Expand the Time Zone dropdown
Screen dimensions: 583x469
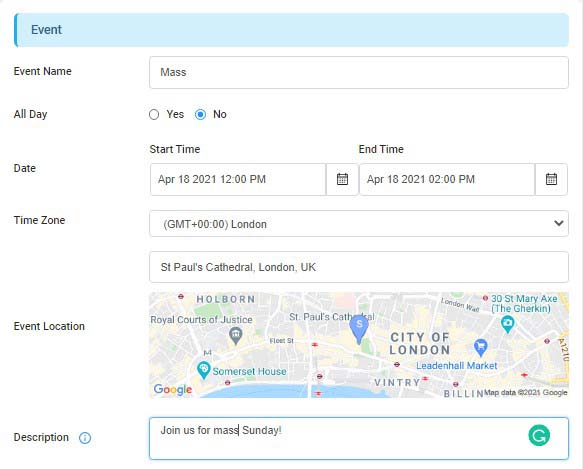point(359,224)
